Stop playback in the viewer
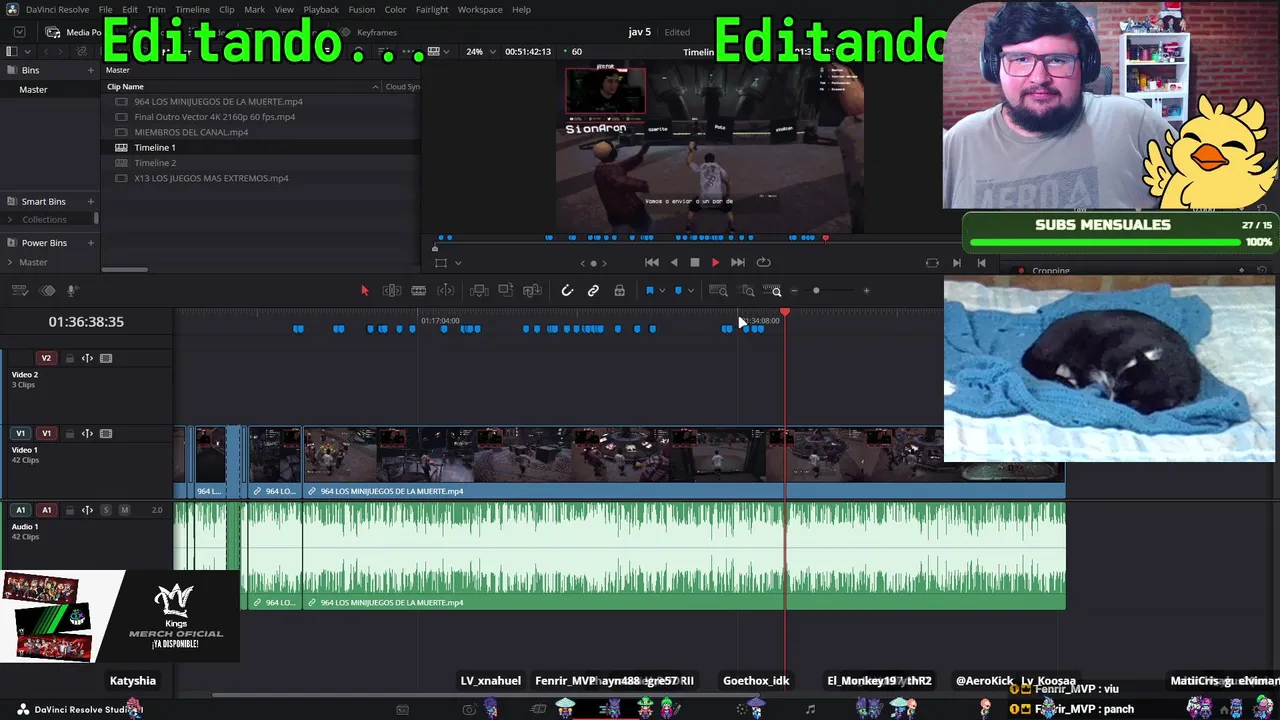The height and width of the screenshot is (720, 1280). 695,262
